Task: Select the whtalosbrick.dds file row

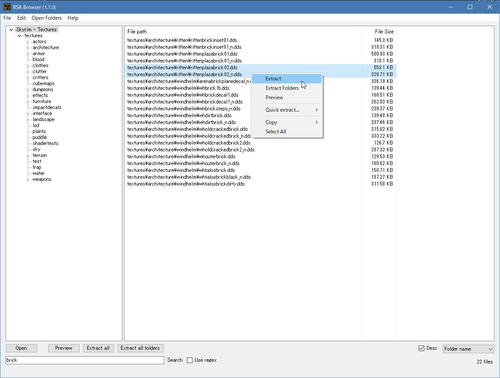Action: (260, 170)
